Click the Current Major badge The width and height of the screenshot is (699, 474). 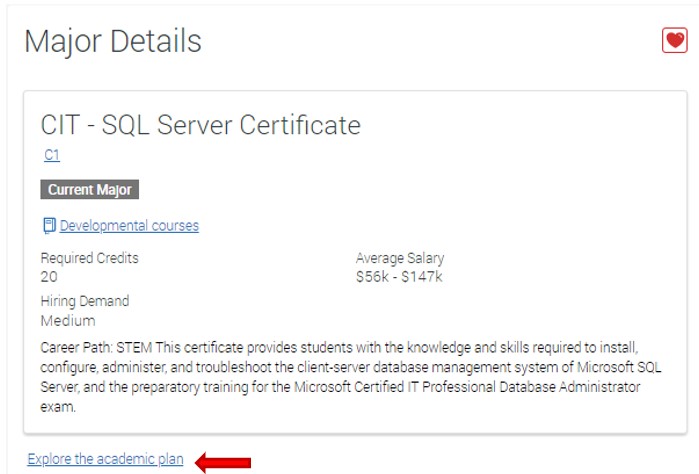tap(90, 190)
